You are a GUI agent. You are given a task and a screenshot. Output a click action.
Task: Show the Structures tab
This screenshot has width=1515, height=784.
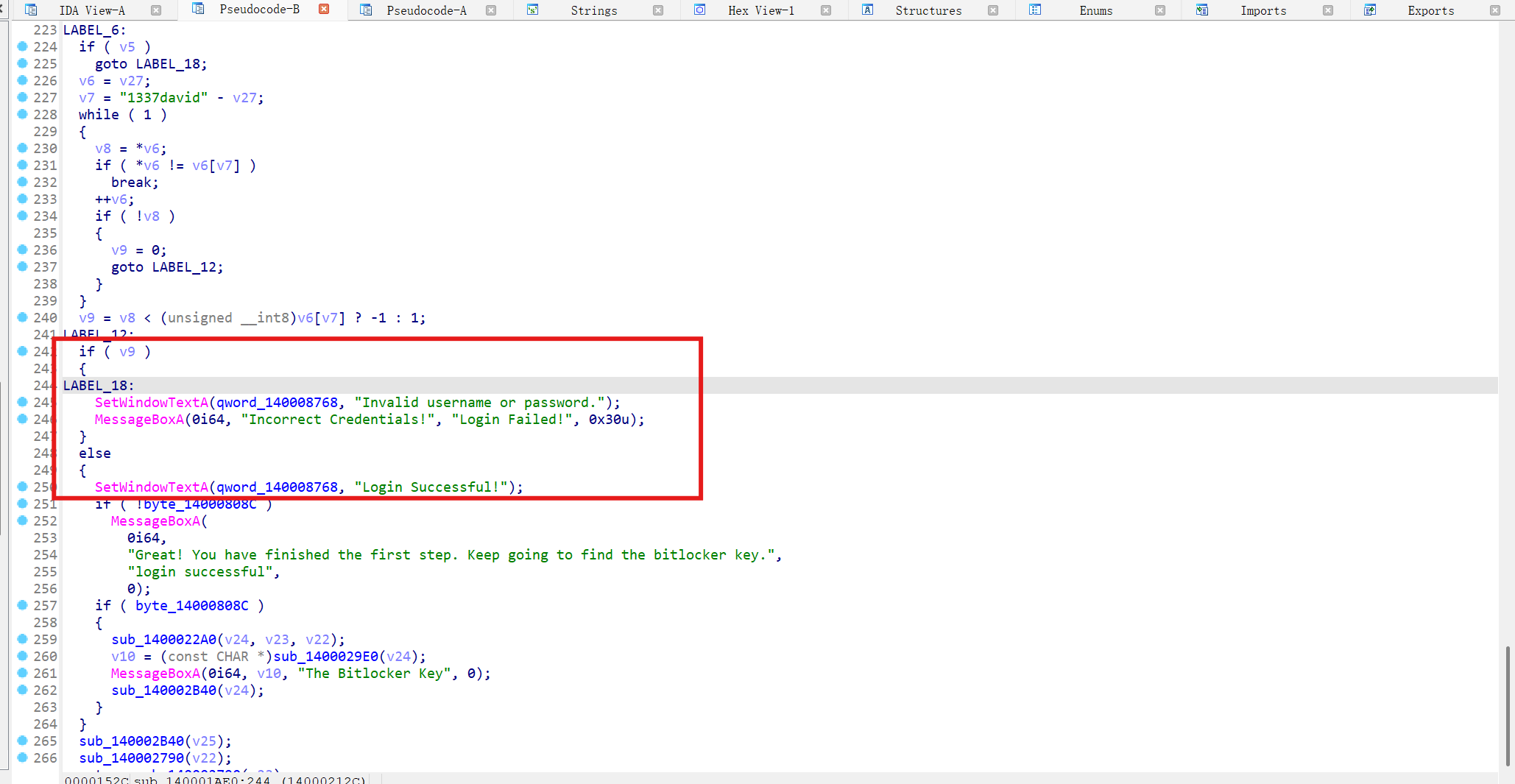pos(928,10)
